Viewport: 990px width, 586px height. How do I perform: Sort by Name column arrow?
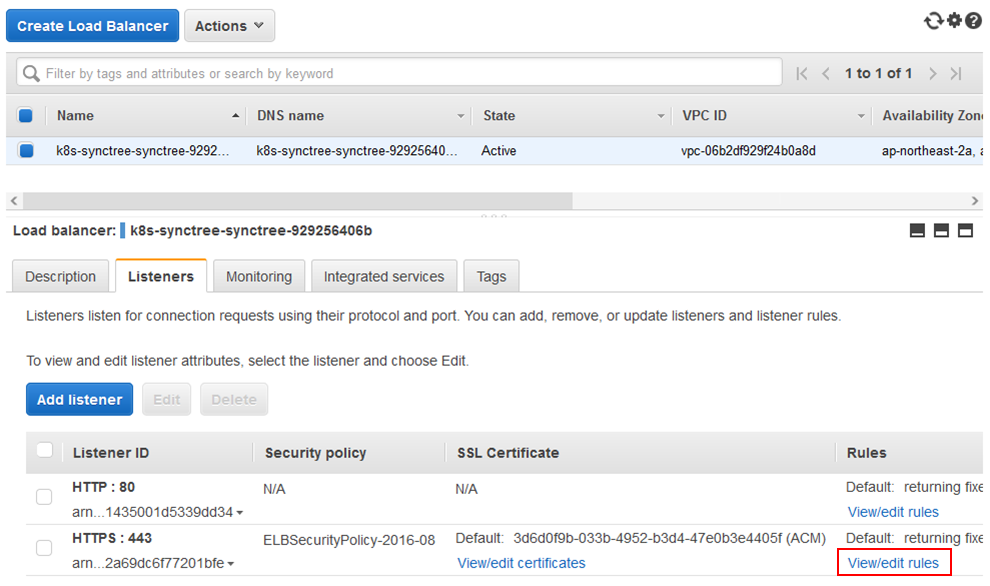pos(235,116)
